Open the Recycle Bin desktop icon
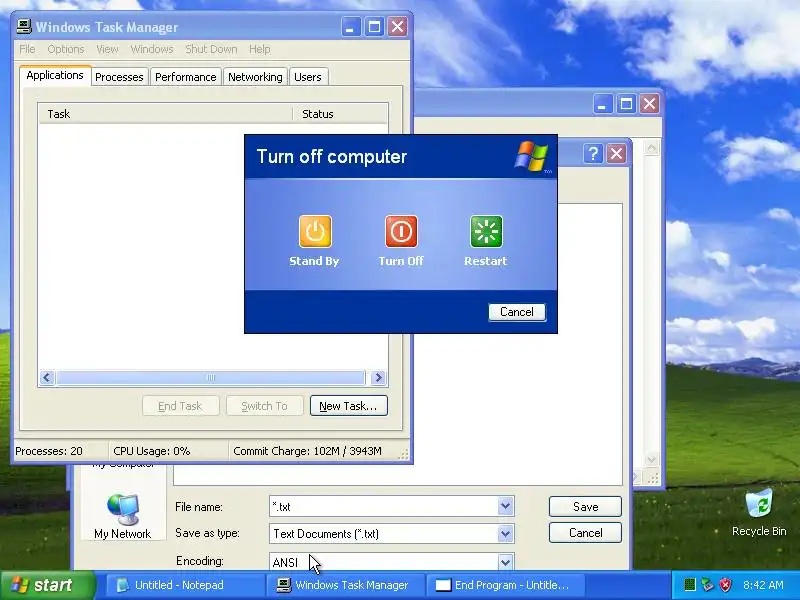 point(759,512)
